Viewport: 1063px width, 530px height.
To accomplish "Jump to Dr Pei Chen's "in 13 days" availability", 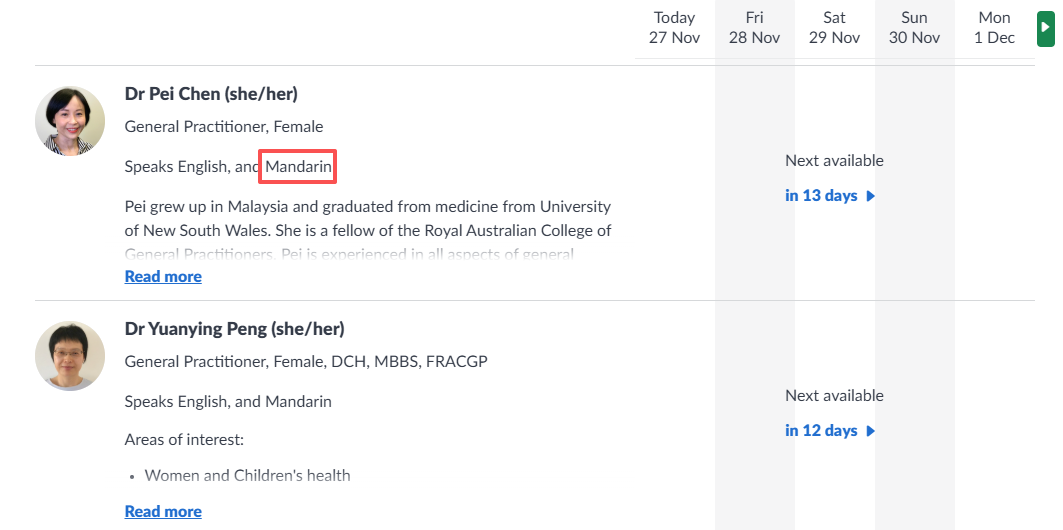I will 822,196.
